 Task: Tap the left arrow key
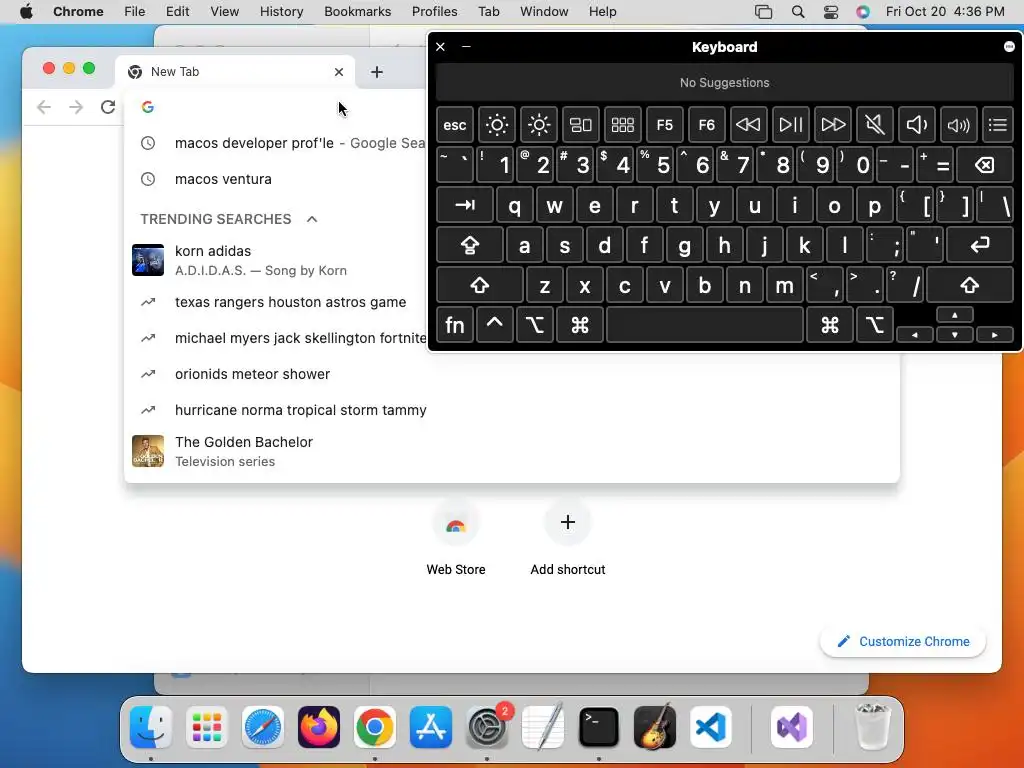[x=915, y=334]
